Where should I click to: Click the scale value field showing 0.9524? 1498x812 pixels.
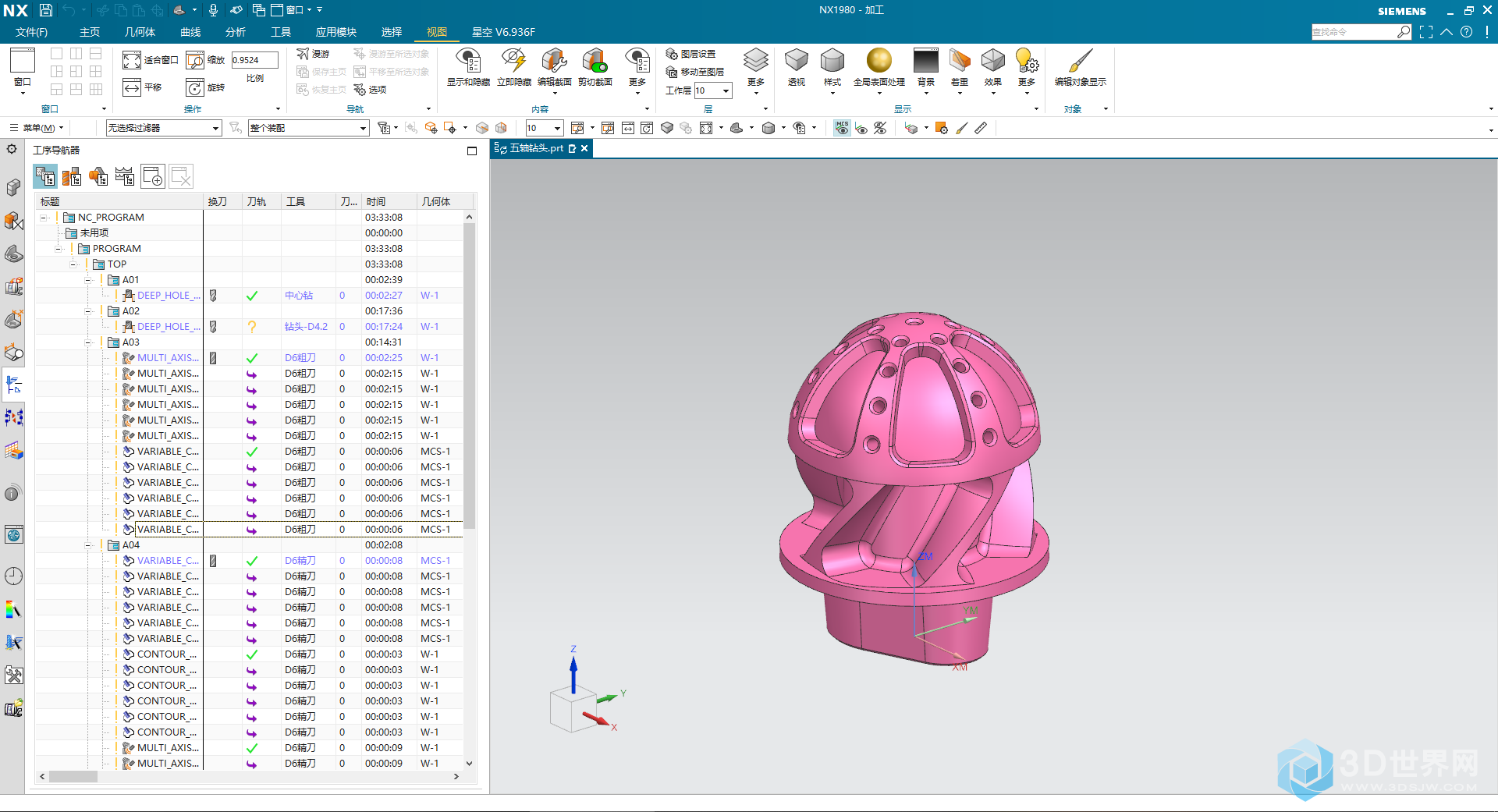click(254, 60)
